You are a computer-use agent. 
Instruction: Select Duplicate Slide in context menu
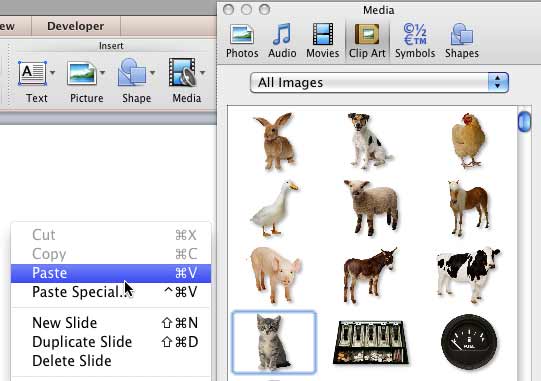[111, 342]
